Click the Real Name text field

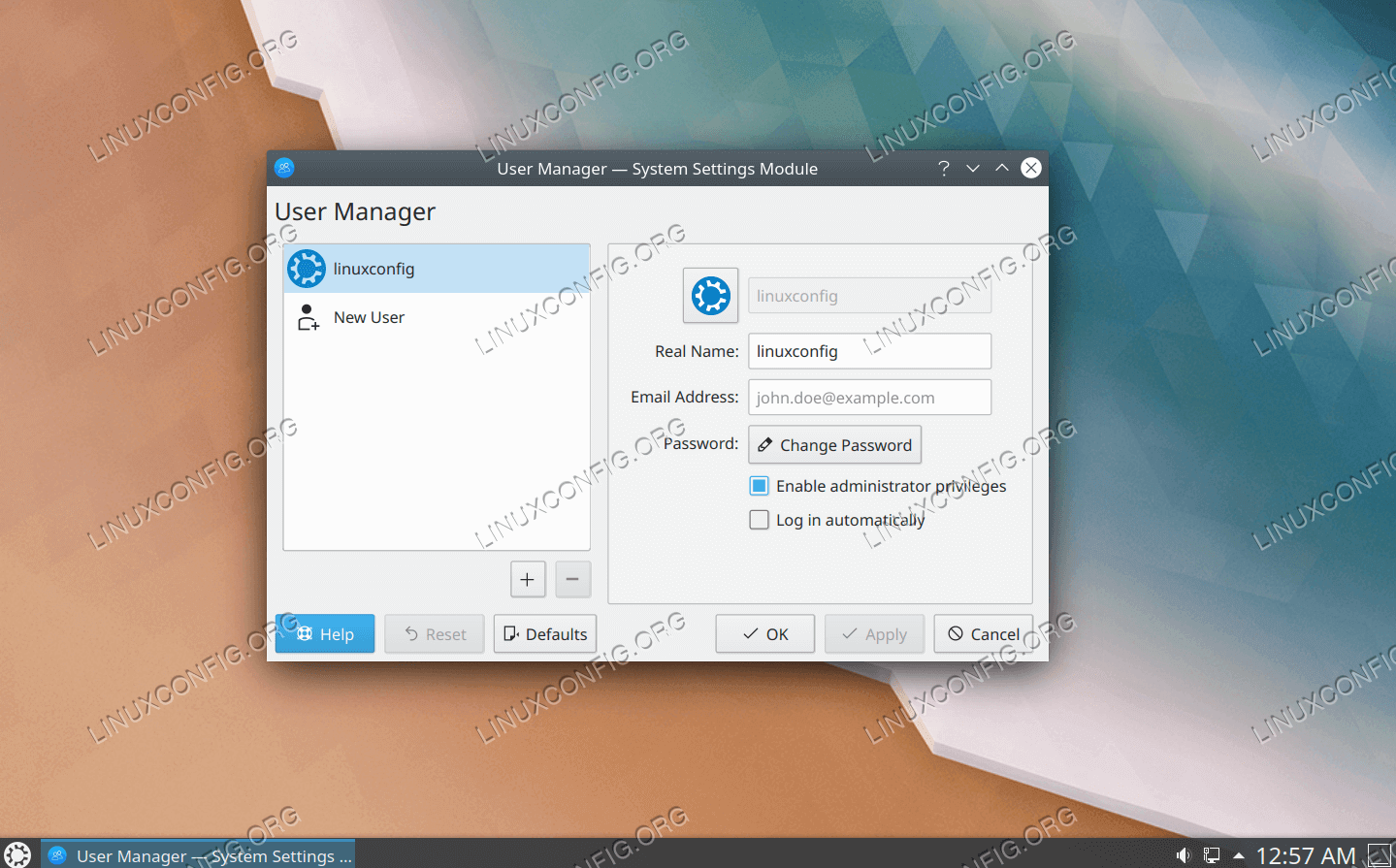pos(869,351)
